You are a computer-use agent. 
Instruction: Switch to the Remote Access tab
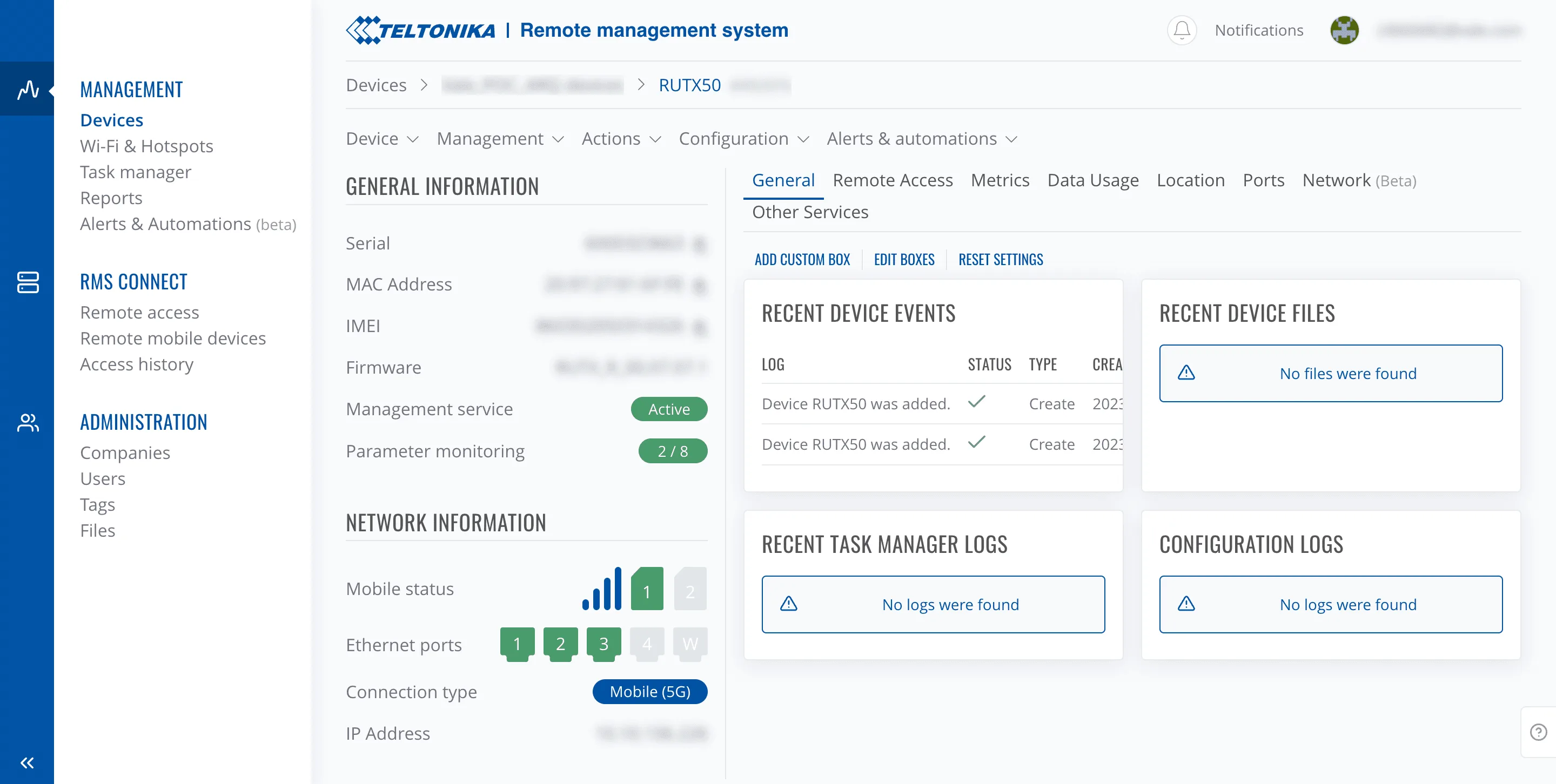893,180
